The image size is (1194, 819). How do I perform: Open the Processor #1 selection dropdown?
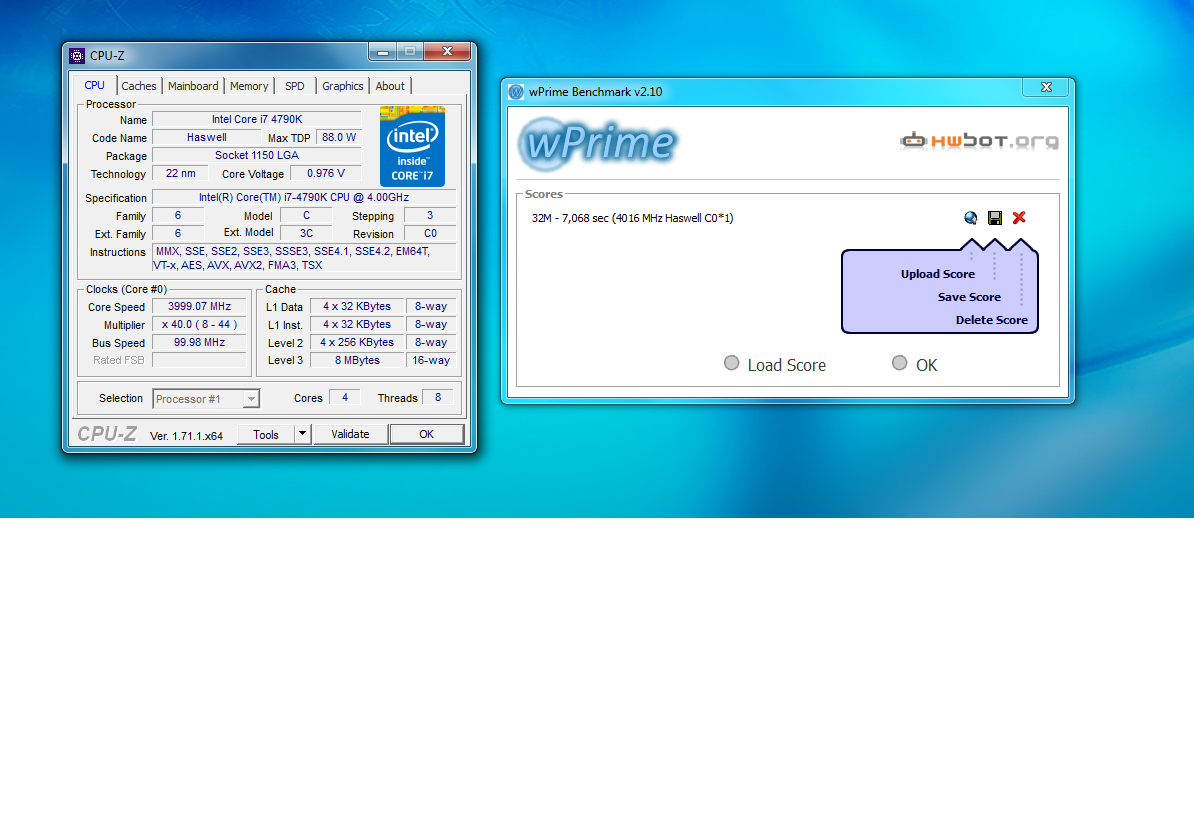[206, 399]
